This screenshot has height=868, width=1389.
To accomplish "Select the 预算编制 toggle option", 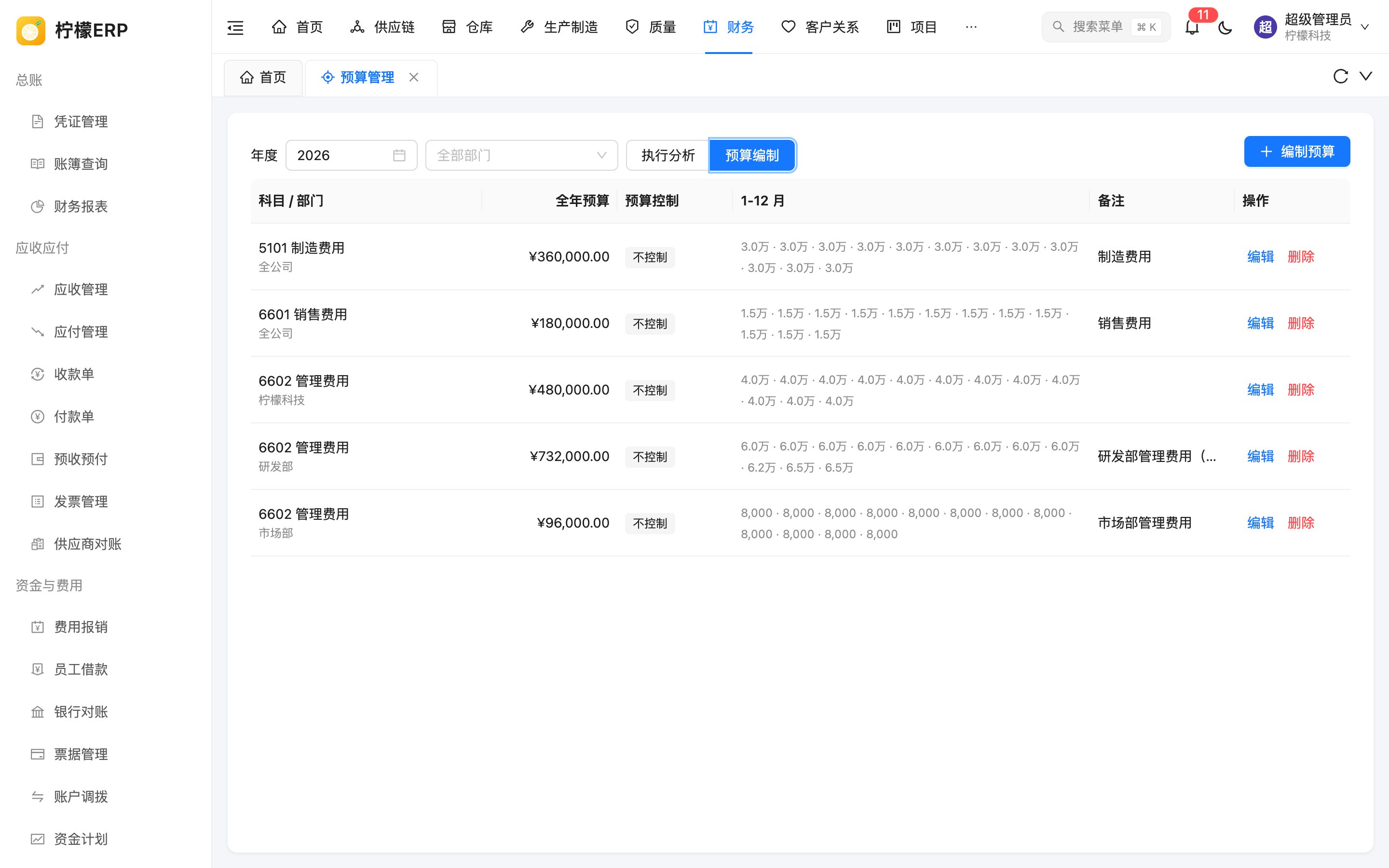I will (752, 155).
